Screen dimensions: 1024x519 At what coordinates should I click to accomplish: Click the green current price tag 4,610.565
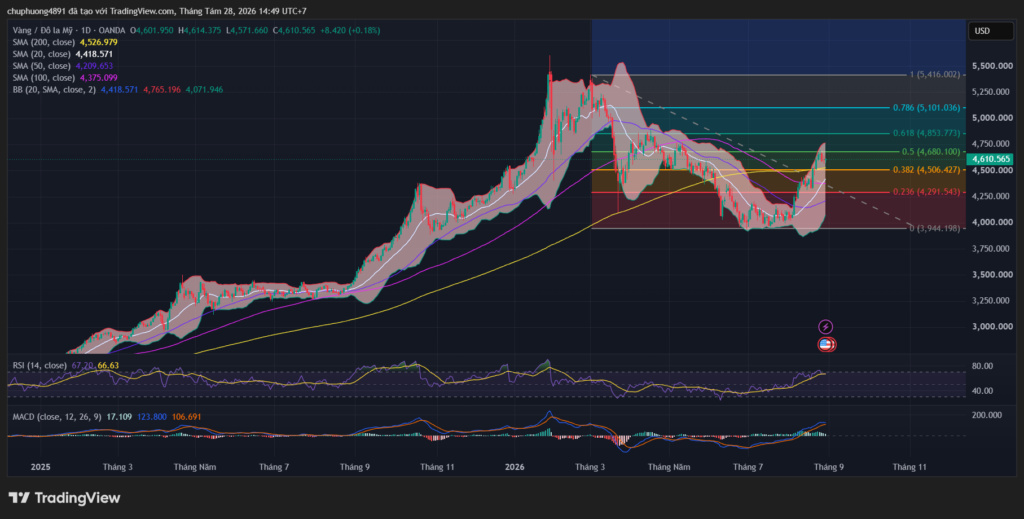991,159
